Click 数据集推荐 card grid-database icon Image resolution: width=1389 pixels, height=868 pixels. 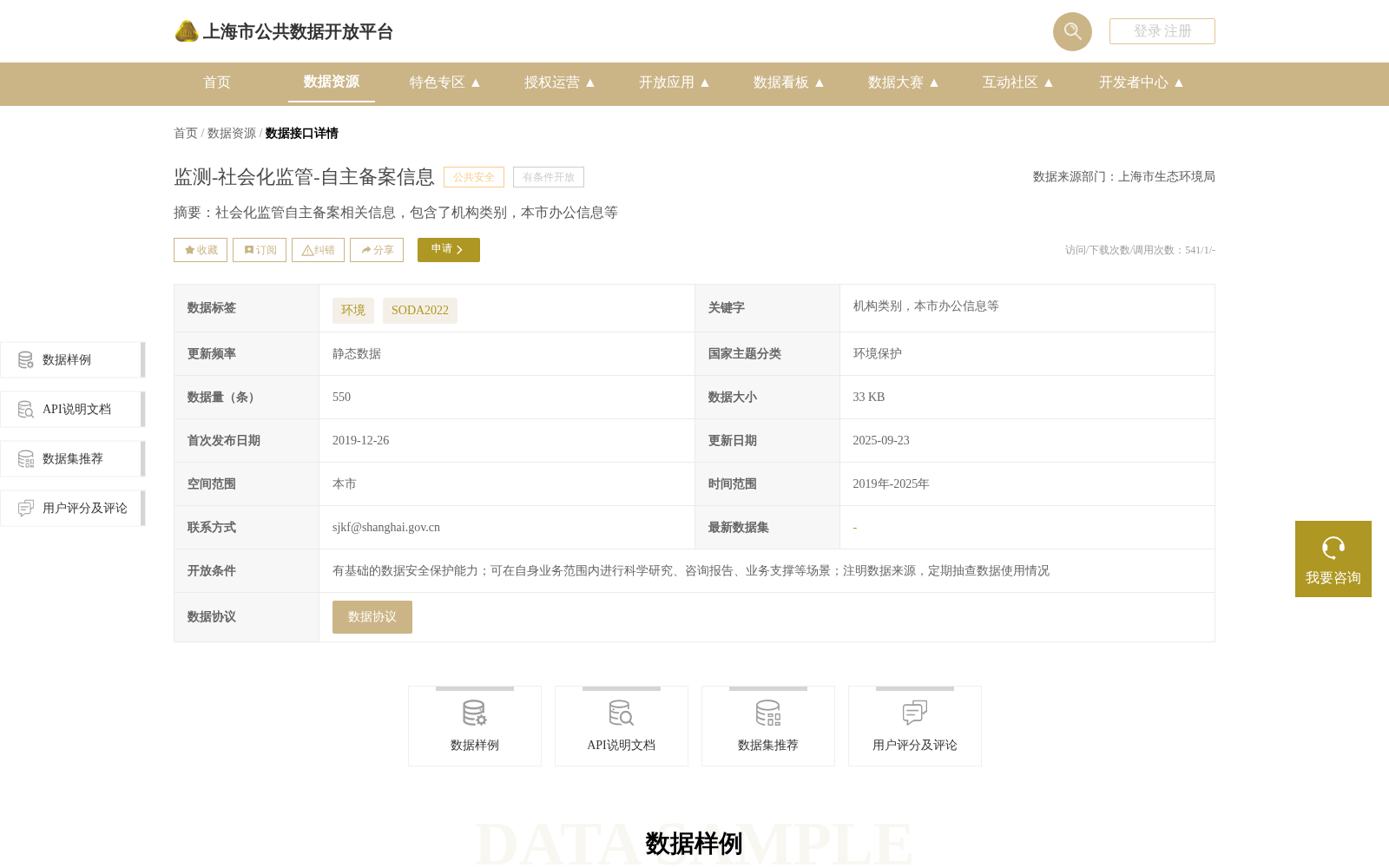point(768,713)
